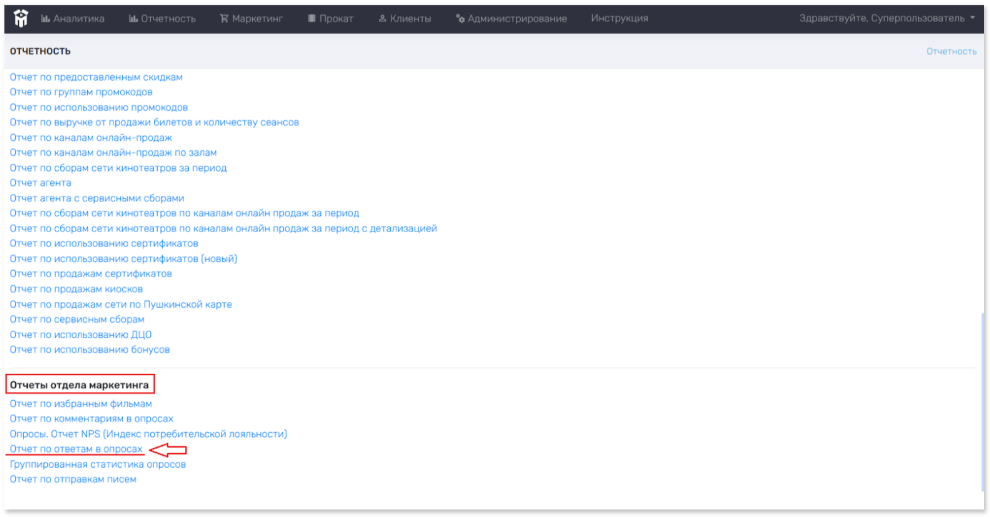Open the Администрирование menu
This screenshot has width=990, height=517.
[511, 19]
